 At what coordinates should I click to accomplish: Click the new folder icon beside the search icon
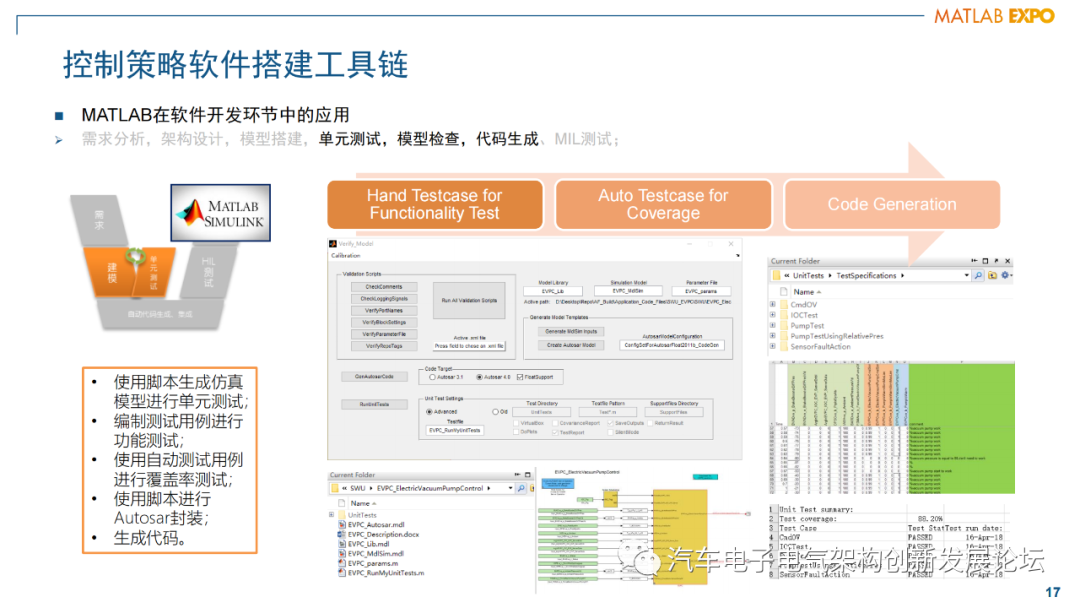992,276
